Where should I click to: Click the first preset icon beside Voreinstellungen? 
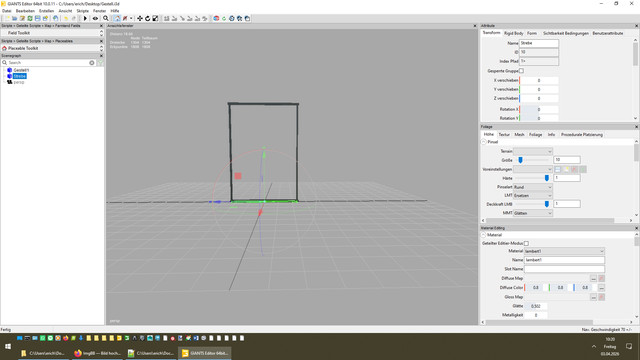(x=558, y=169)
